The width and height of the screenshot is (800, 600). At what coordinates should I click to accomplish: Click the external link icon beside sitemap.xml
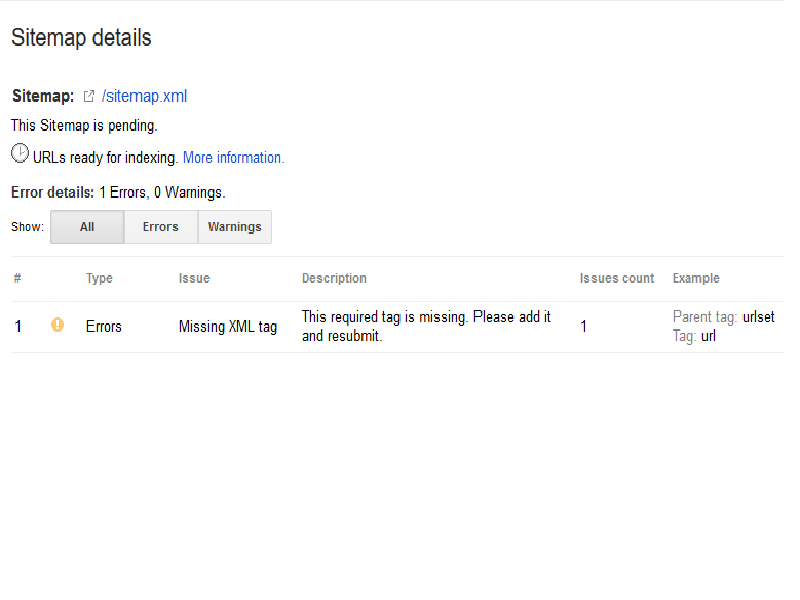click(89, 97)
